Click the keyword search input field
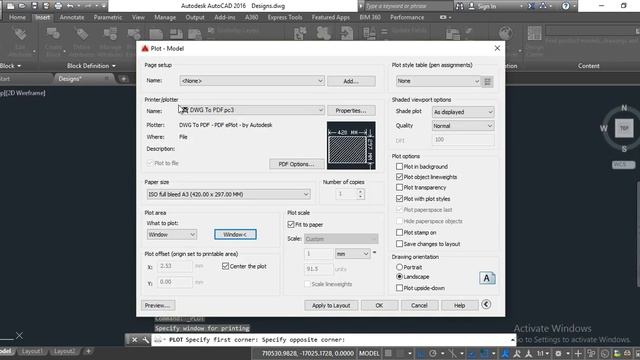 [408, 6]
